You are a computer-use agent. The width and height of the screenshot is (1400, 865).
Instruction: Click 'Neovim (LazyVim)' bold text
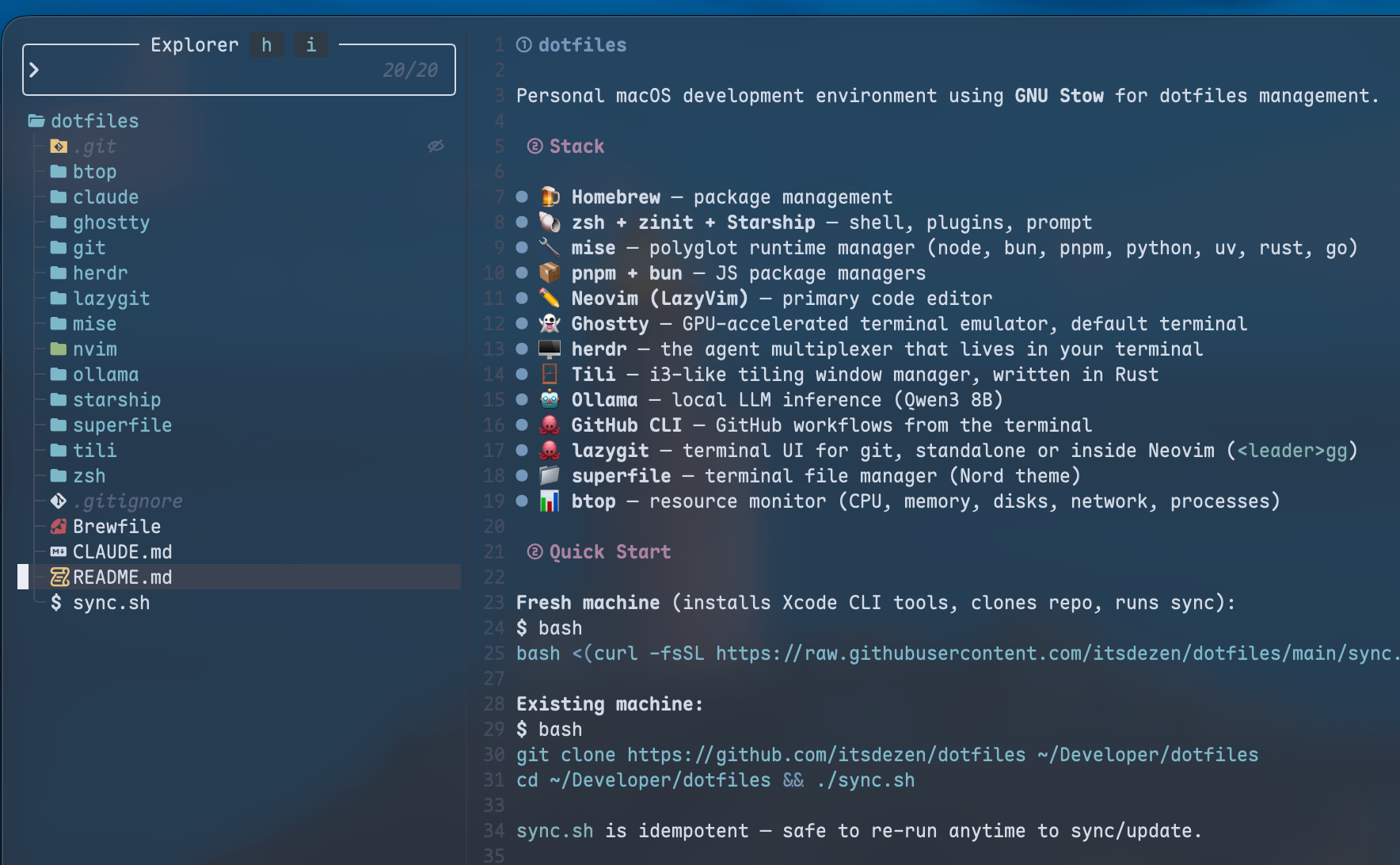660,299
